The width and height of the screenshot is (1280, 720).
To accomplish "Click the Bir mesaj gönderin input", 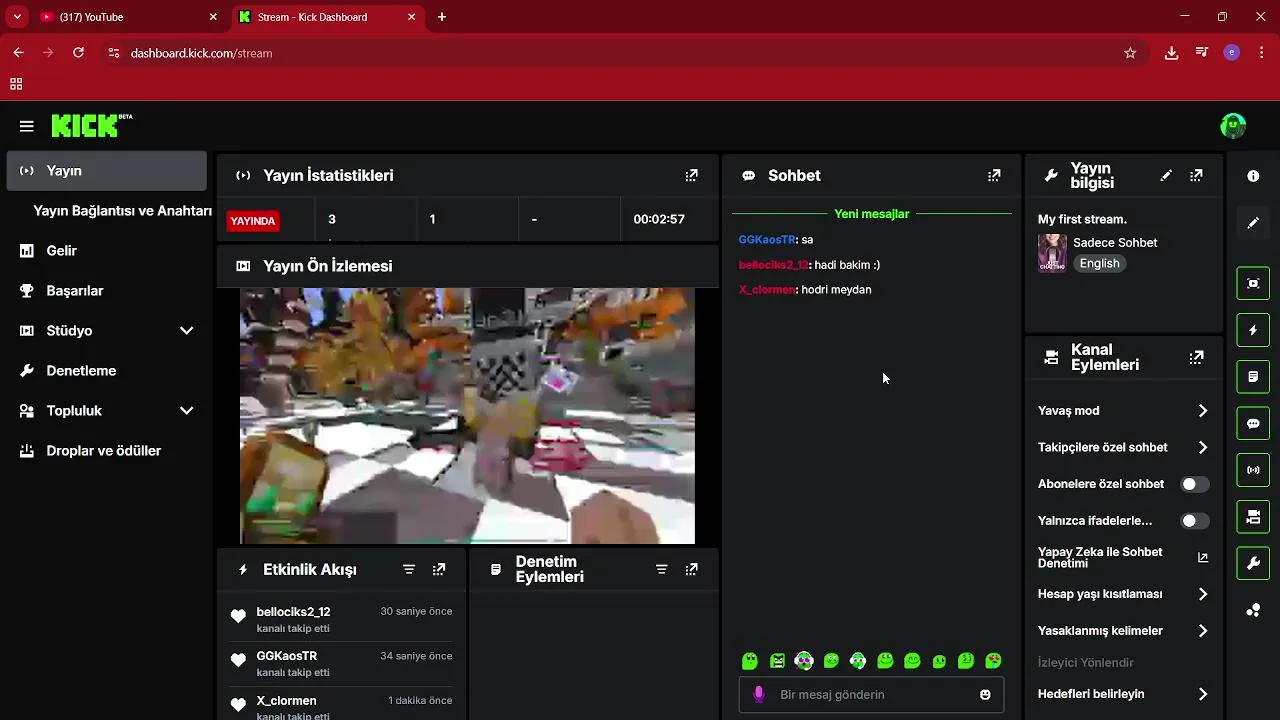I will coord(871,694).
